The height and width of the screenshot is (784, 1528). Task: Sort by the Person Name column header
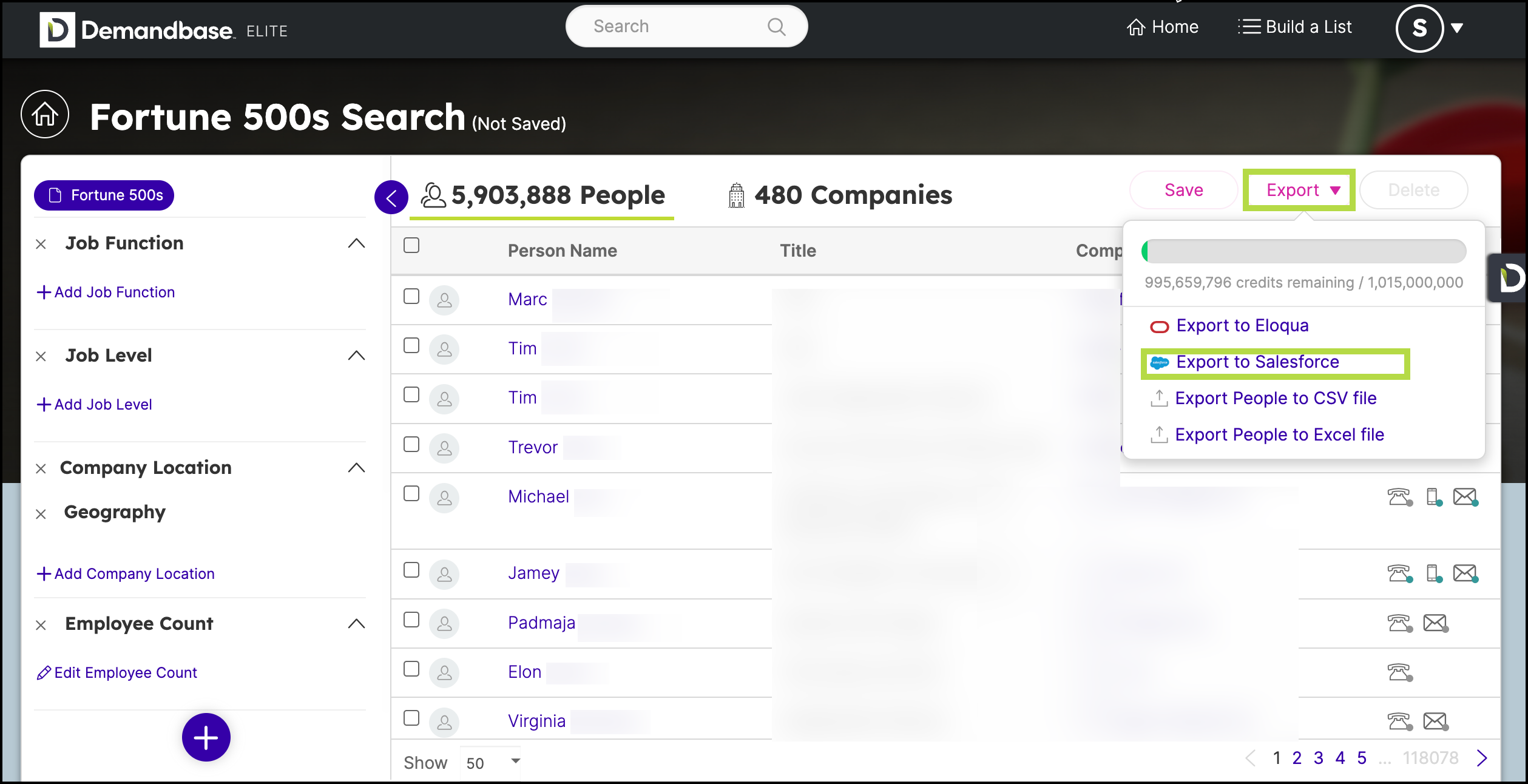pyautogui.click(x=562, y=251)
